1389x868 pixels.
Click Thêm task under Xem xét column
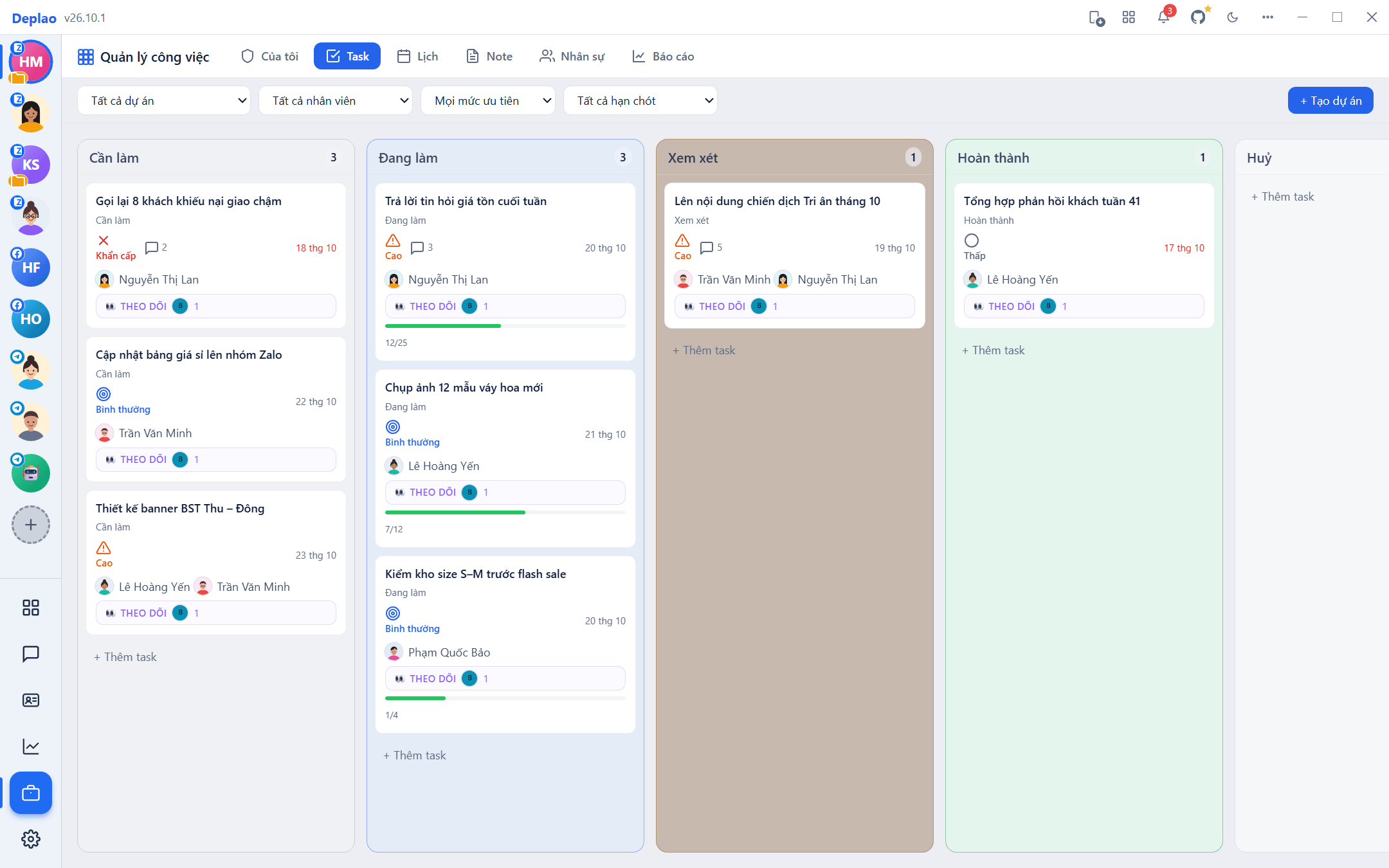[704, 350]
